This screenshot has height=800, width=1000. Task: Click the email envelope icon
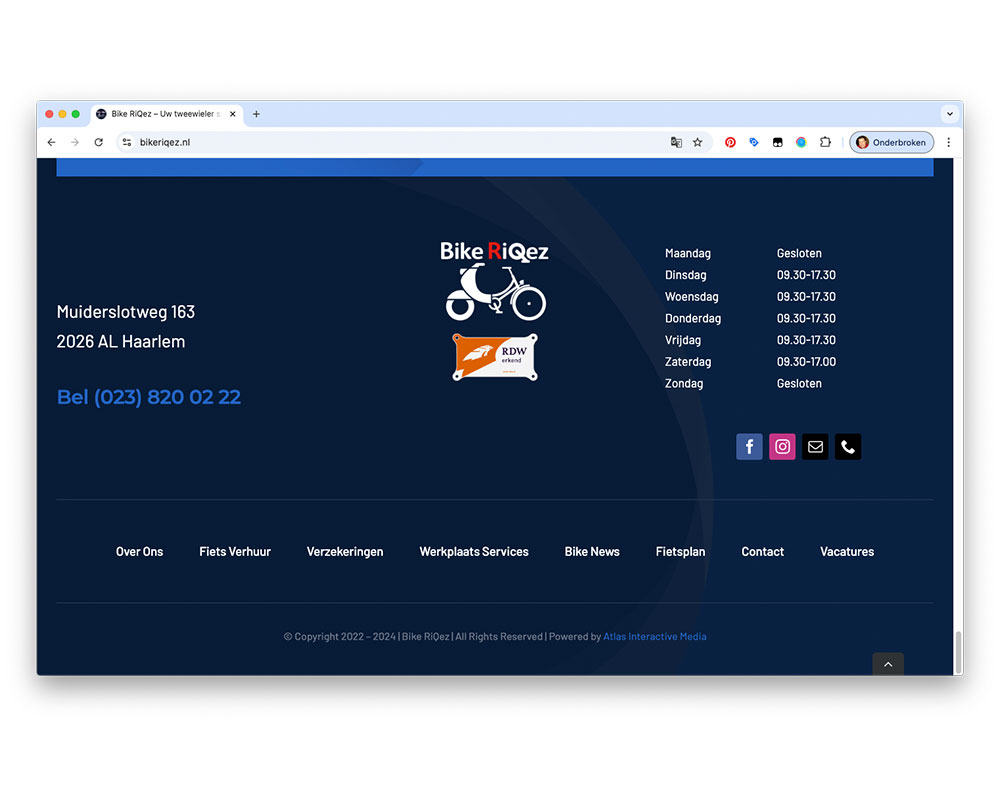[815, 447]
